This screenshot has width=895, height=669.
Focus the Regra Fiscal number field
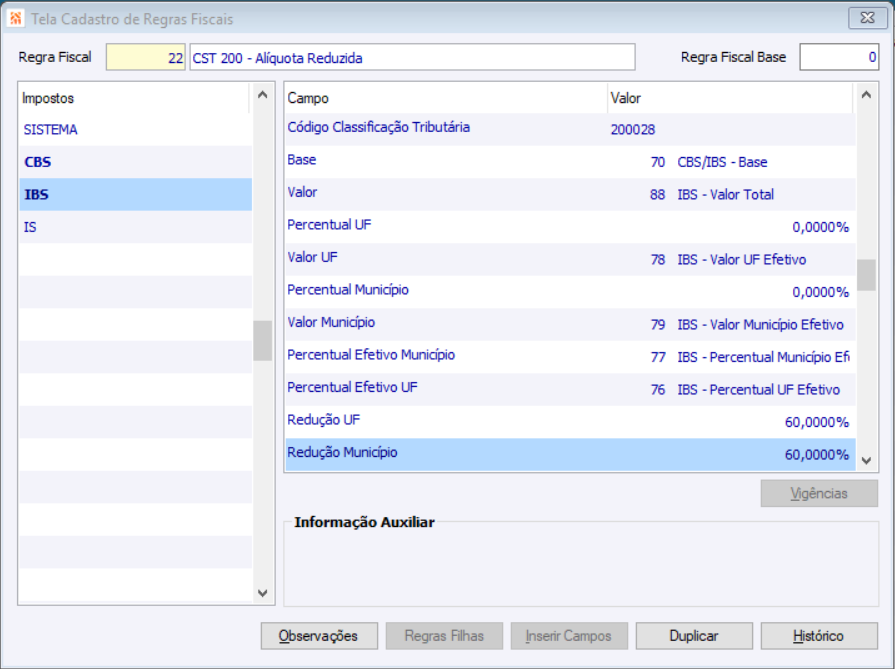point(146,58)
